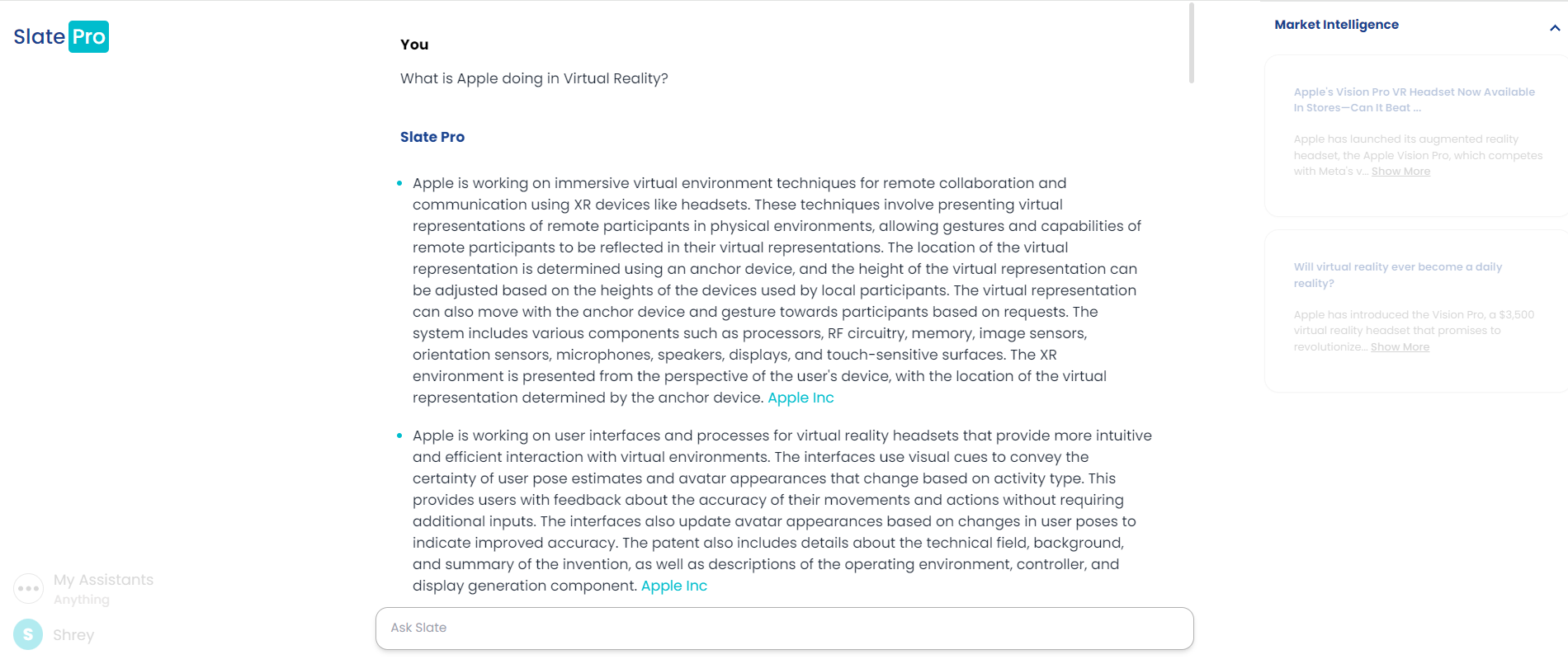Click the Slate Pro logo
Image resolution: width=1568 pixels, height=664 pixels.
61,37
